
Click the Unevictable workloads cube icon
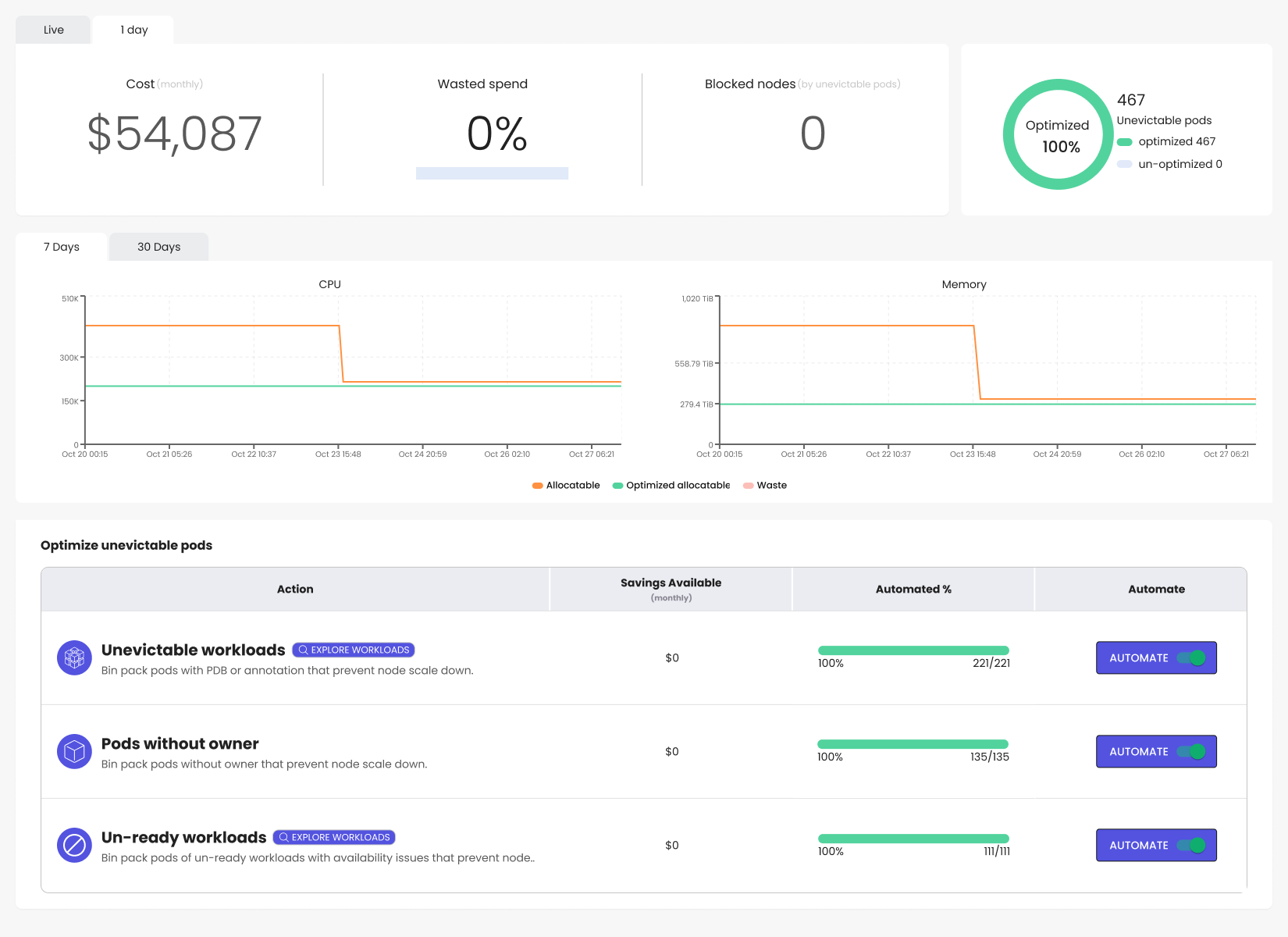[74, 658]
